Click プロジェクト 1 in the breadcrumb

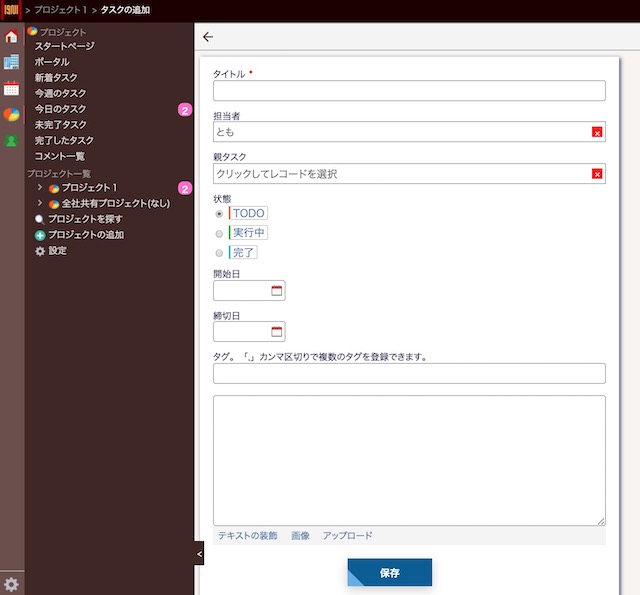[x=60, y=10]
